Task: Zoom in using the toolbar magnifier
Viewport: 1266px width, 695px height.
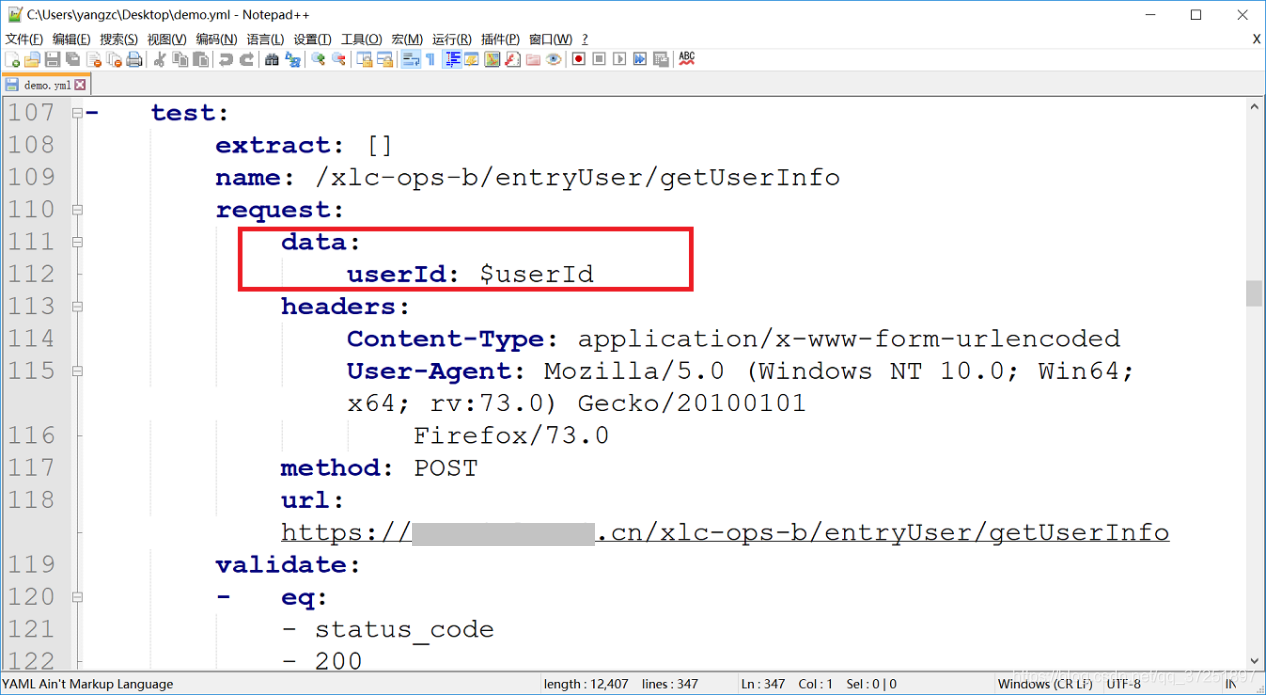Action: click(x=317, y=60)
